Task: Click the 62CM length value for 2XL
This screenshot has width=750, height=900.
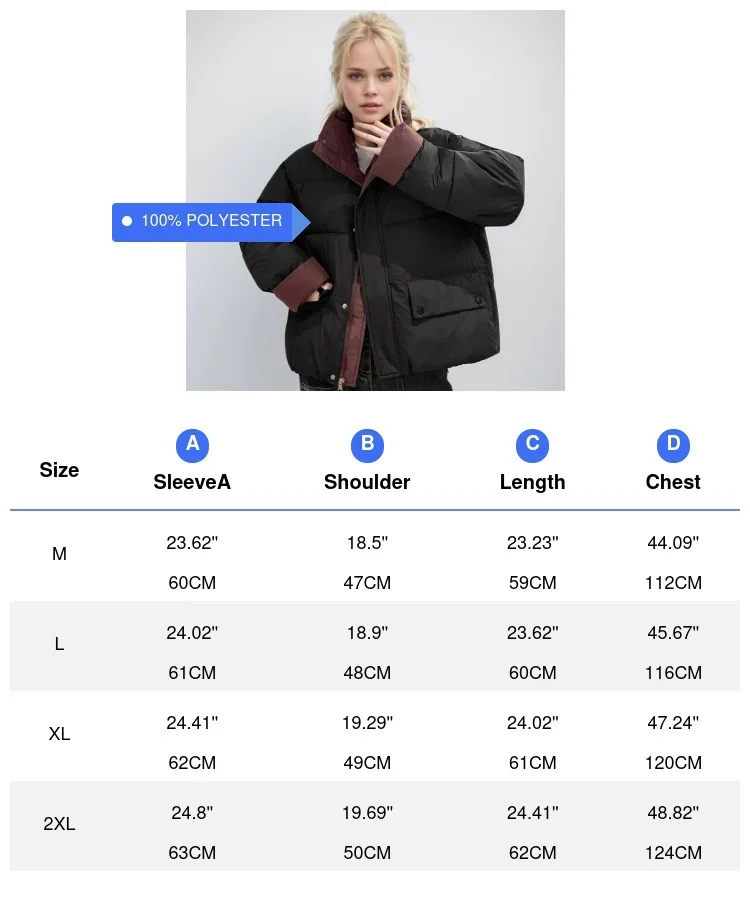Action: coord(532,853)
